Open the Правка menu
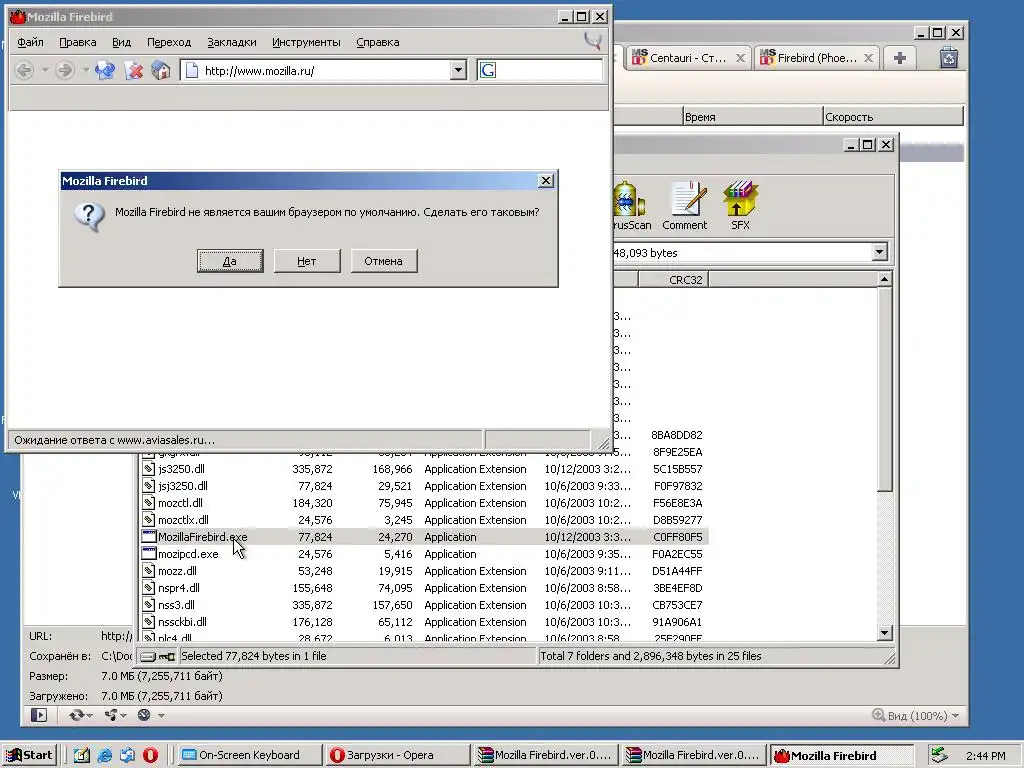 coord(78,42)
